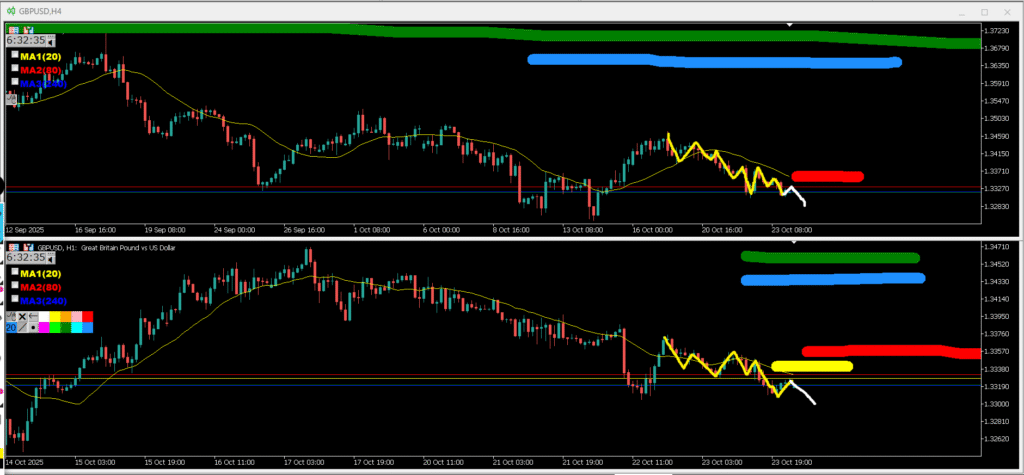Click the delete (X) drawing tool icon
The image size is (1024, 475).
coord(22,315)
